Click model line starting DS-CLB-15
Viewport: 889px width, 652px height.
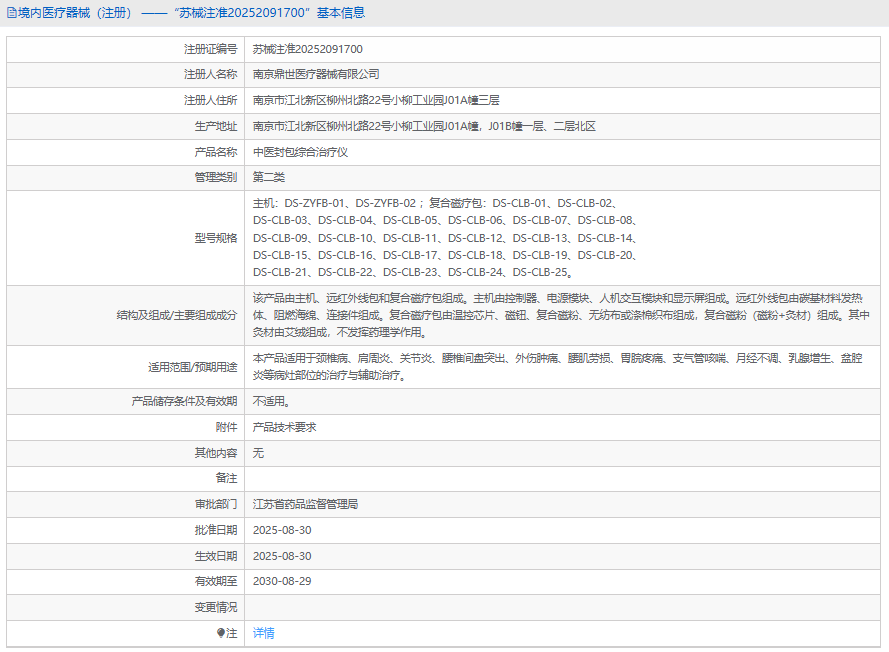[446, 255]
